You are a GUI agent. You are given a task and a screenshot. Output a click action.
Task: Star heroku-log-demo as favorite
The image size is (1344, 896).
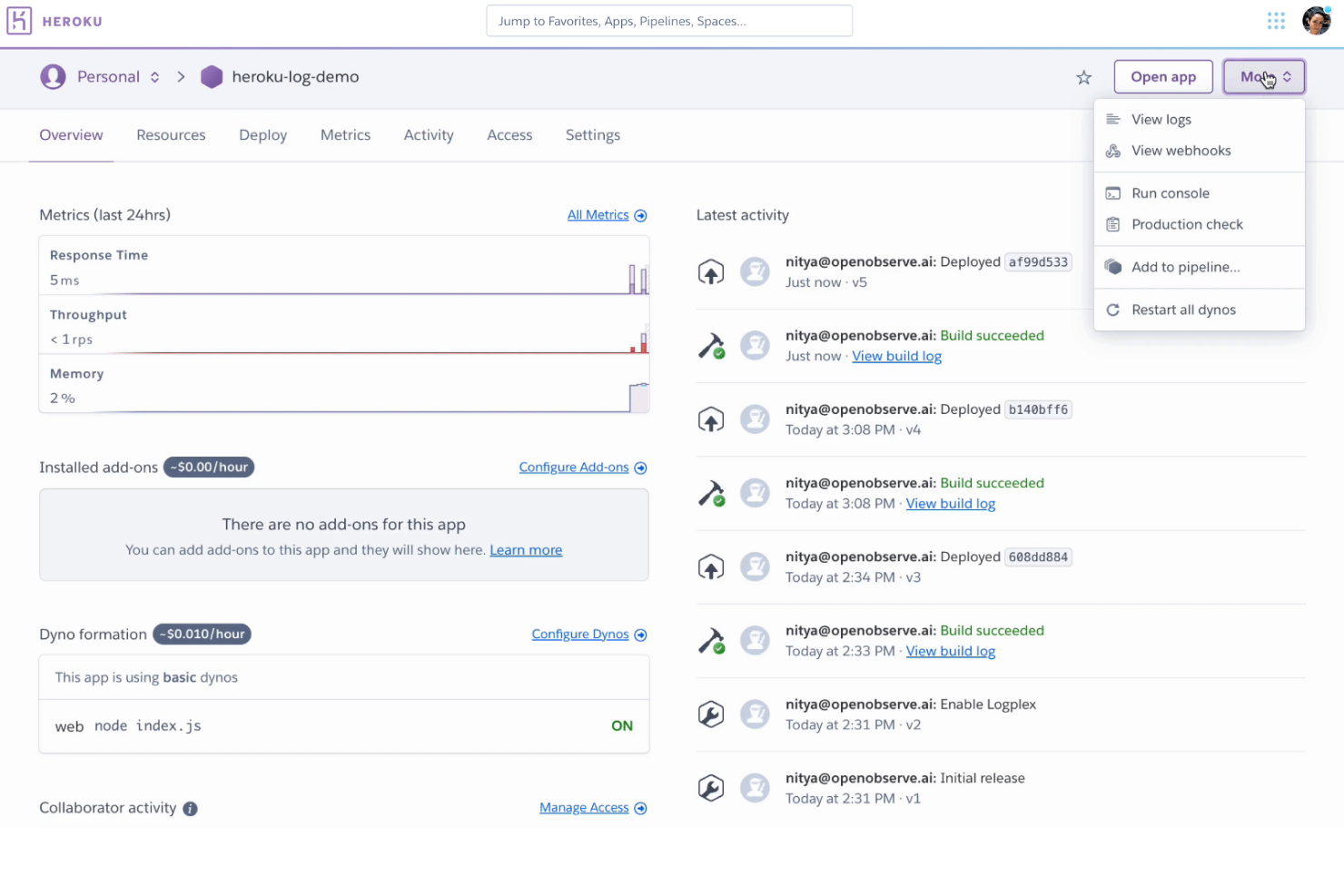pos(1083,78)
